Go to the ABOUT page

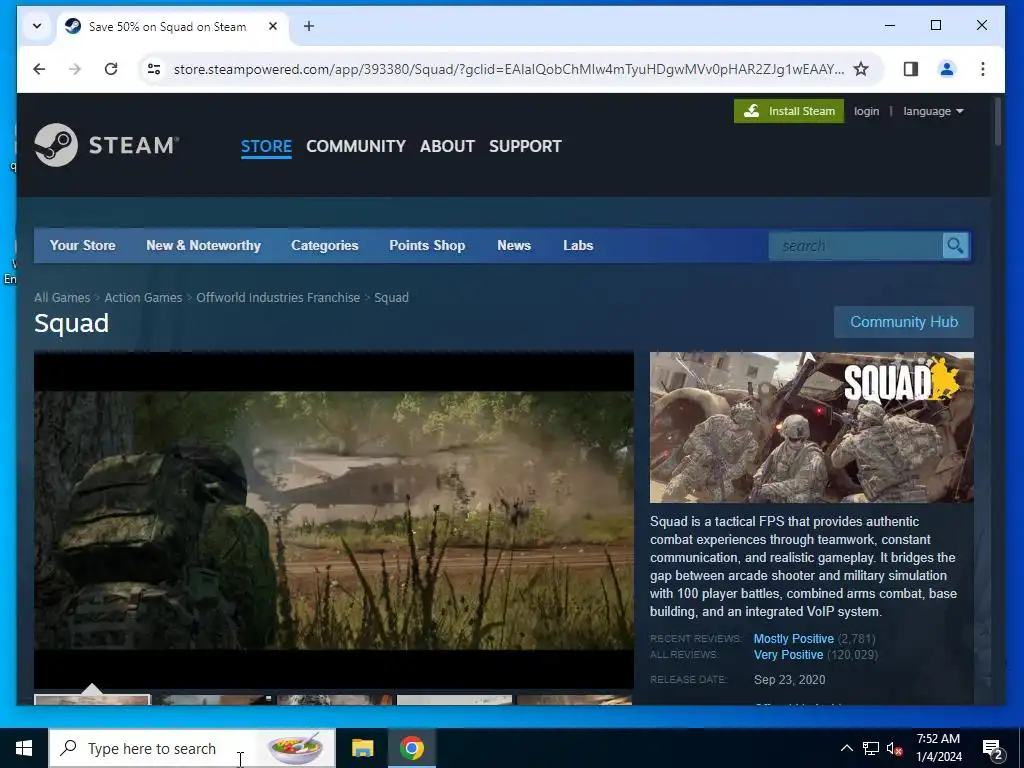point(447,146)
